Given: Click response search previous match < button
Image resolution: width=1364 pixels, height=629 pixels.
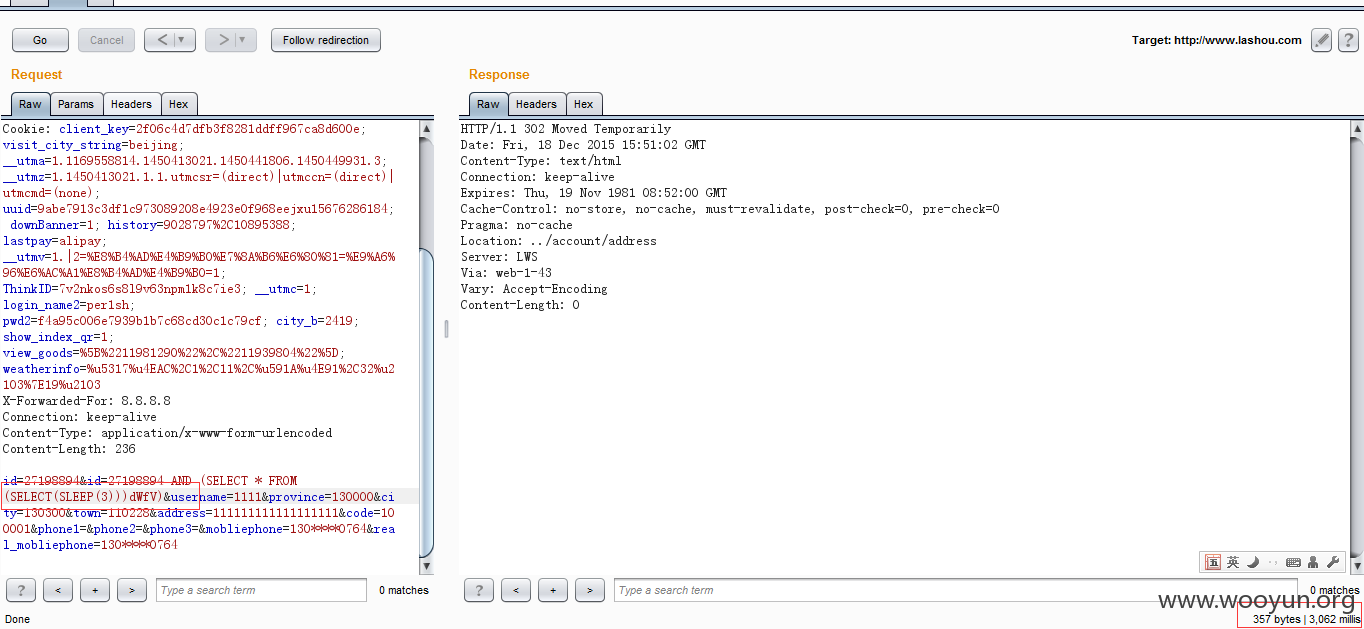Looking at the screenshot, I should point(516,590).
